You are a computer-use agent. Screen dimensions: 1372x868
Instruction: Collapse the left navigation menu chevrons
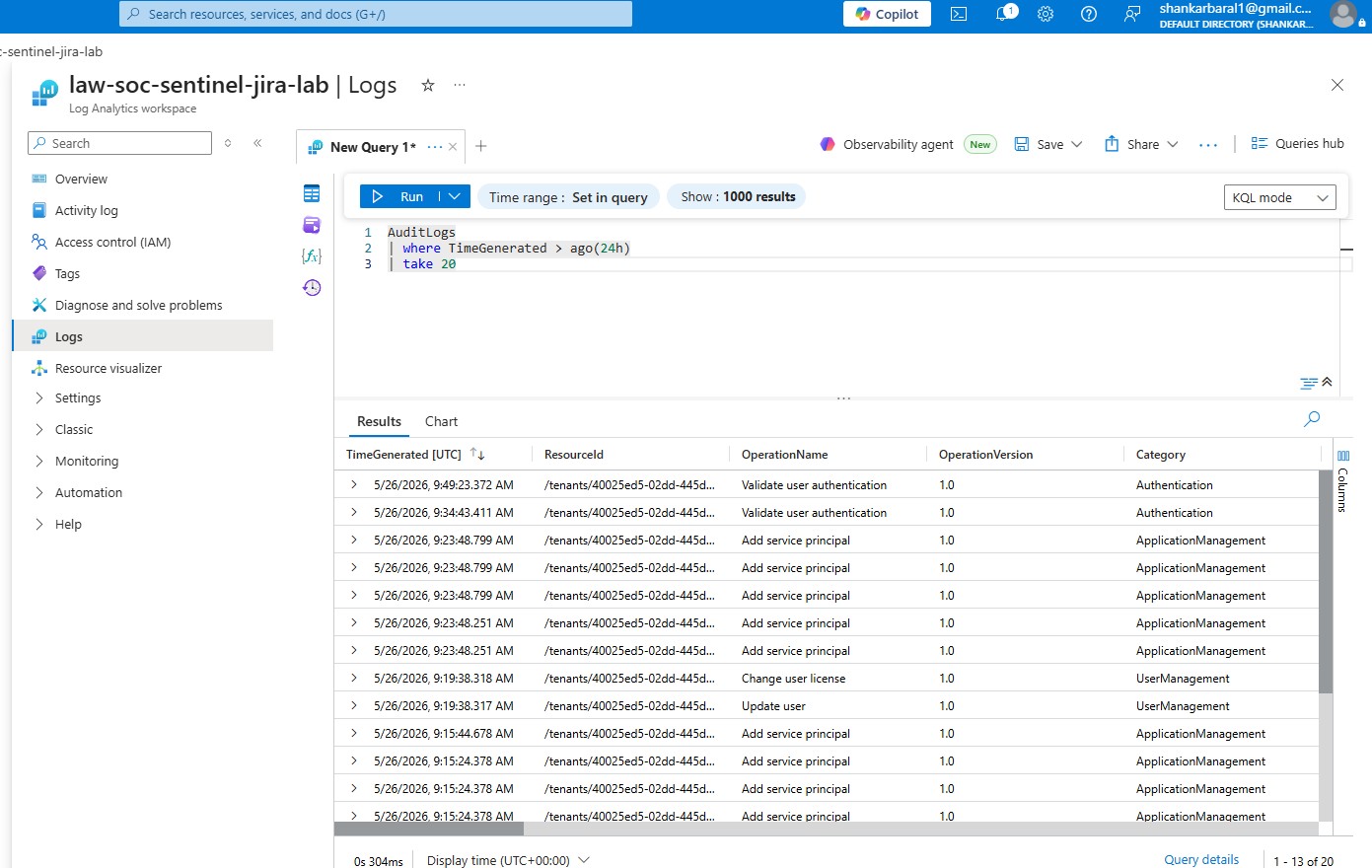pyautogui.click(x=257, y=143)
